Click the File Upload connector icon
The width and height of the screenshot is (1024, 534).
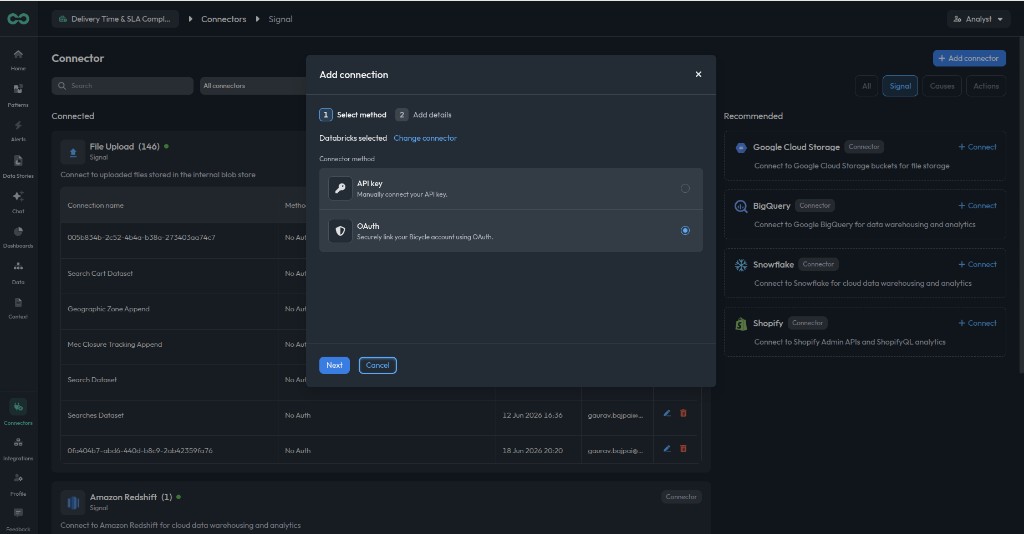pos(72,152)
